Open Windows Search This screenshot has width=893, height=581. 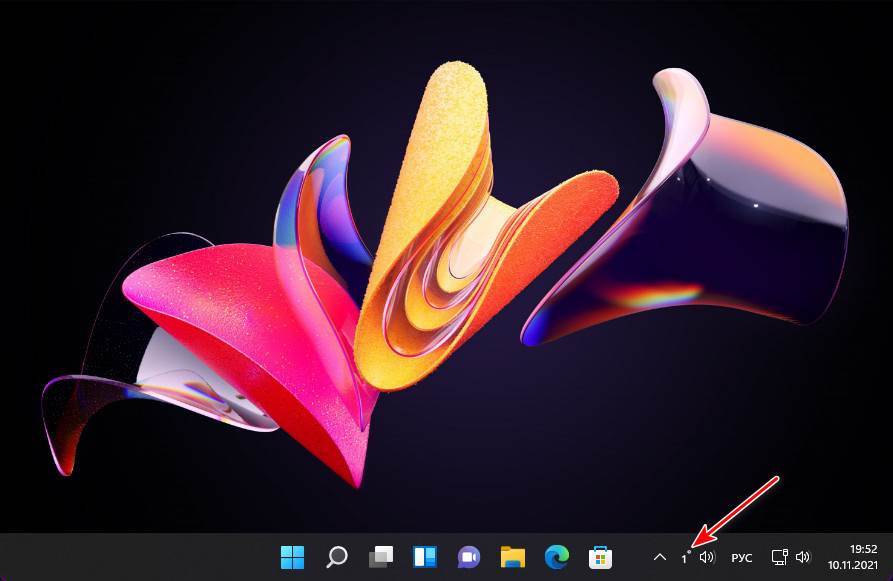337,557
